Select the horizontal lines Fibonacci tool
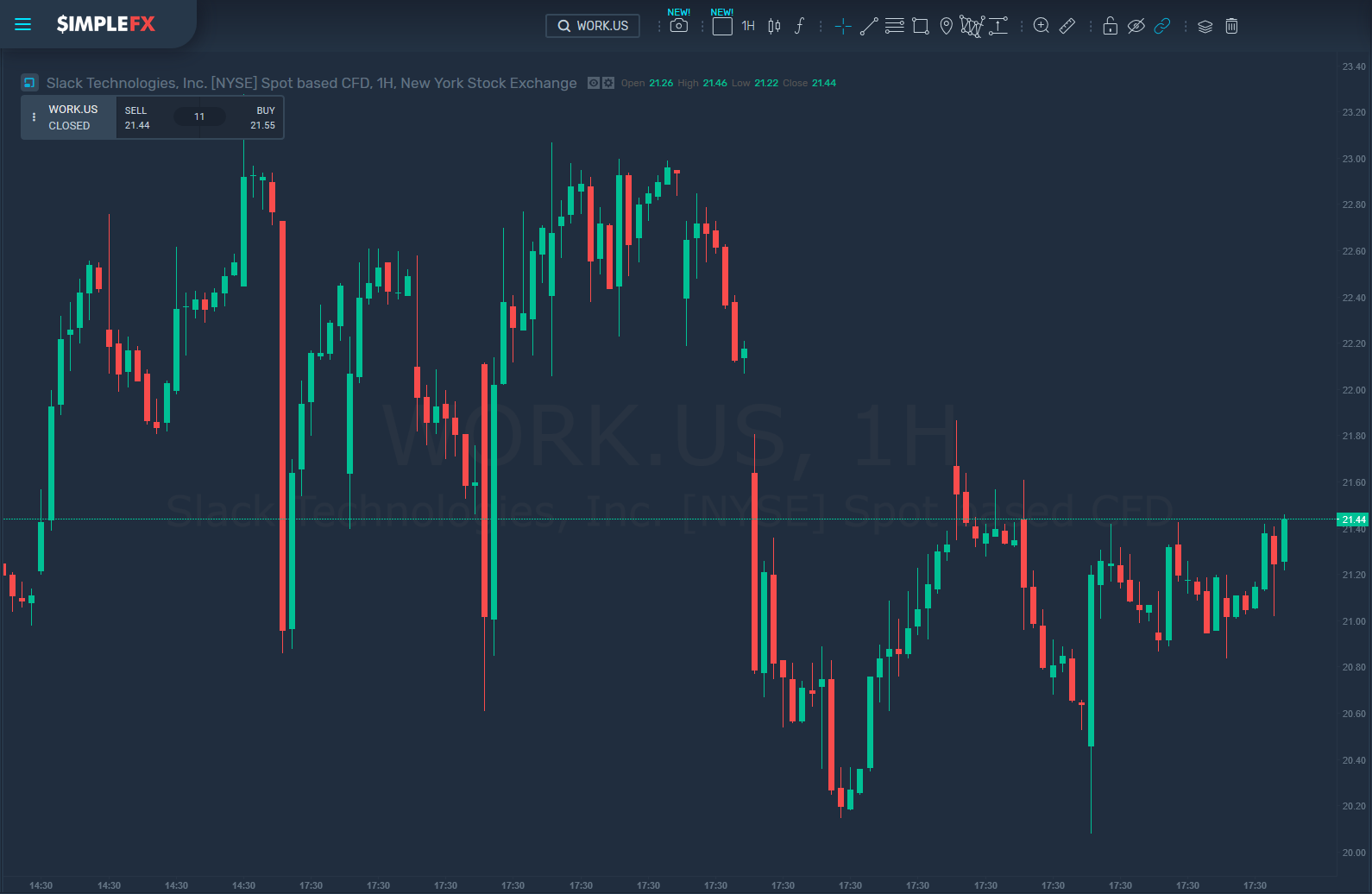The width and height of the screenshot is (1372, 894). [895, 26]
